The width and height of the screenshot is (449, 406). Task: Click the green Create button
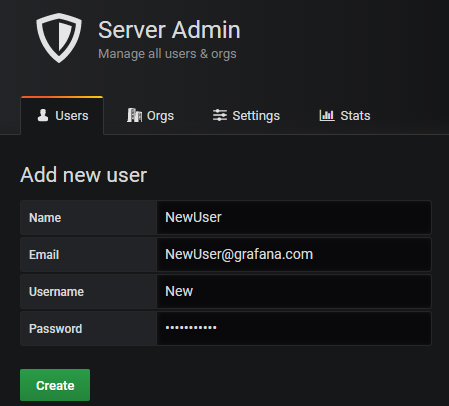point(55,385)
